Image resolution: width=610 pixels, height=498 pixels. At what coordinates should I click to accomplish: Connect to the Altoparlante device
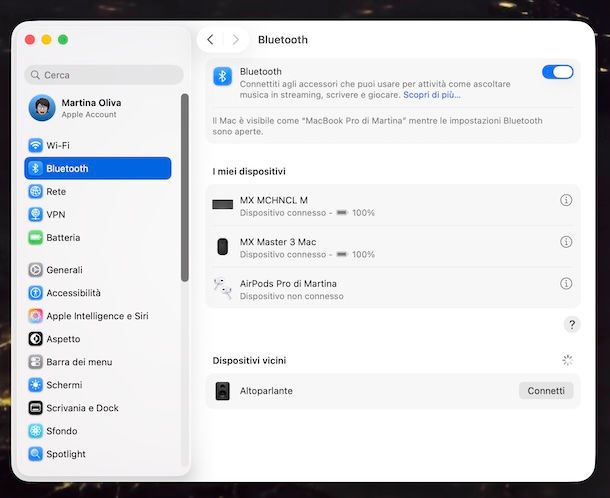coord(546,391)
